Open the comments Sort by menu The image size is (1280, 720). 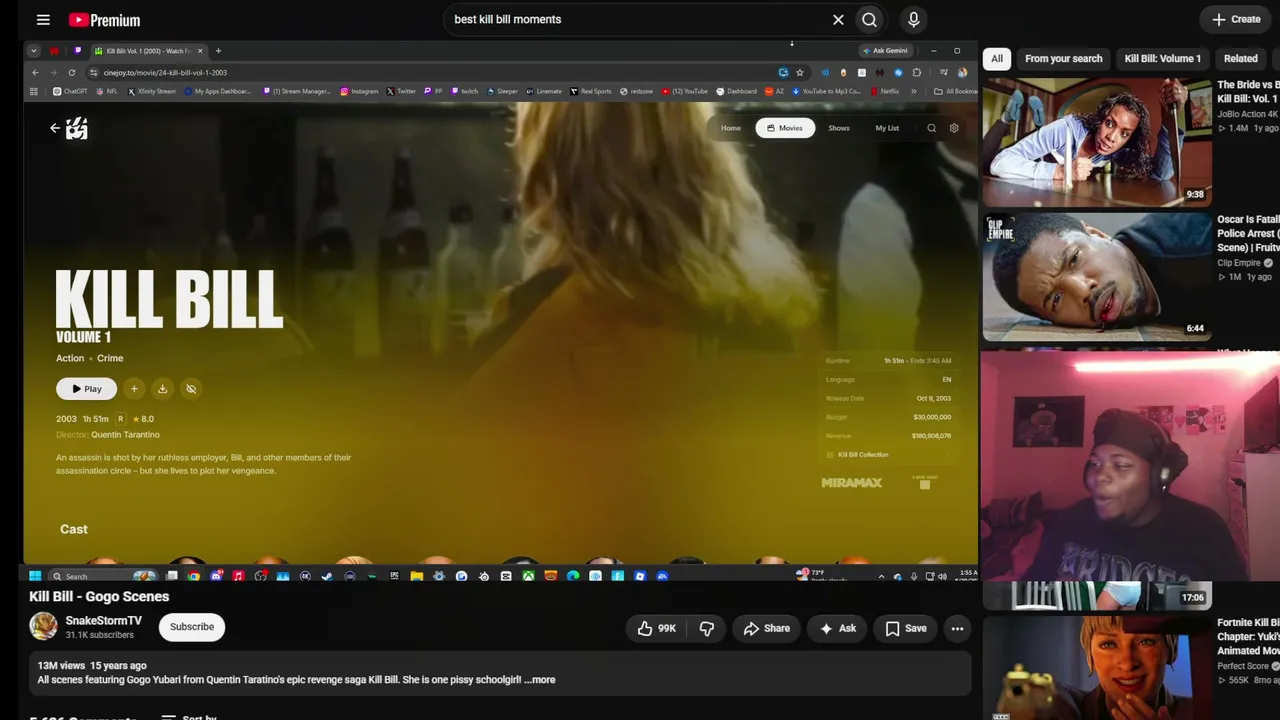(190, 717)
